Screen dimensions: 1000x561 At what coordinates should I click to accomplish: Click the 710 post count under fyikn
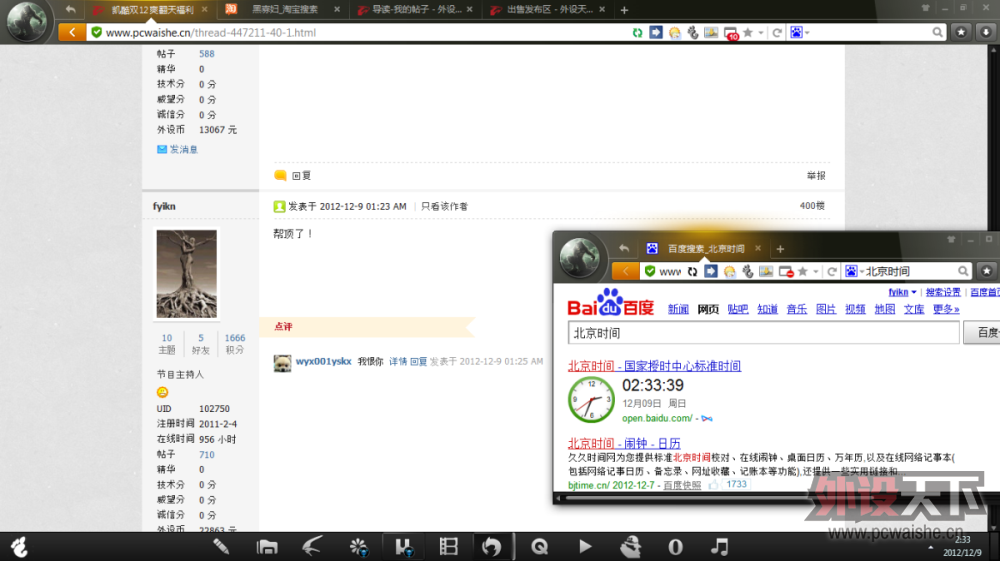207,455
